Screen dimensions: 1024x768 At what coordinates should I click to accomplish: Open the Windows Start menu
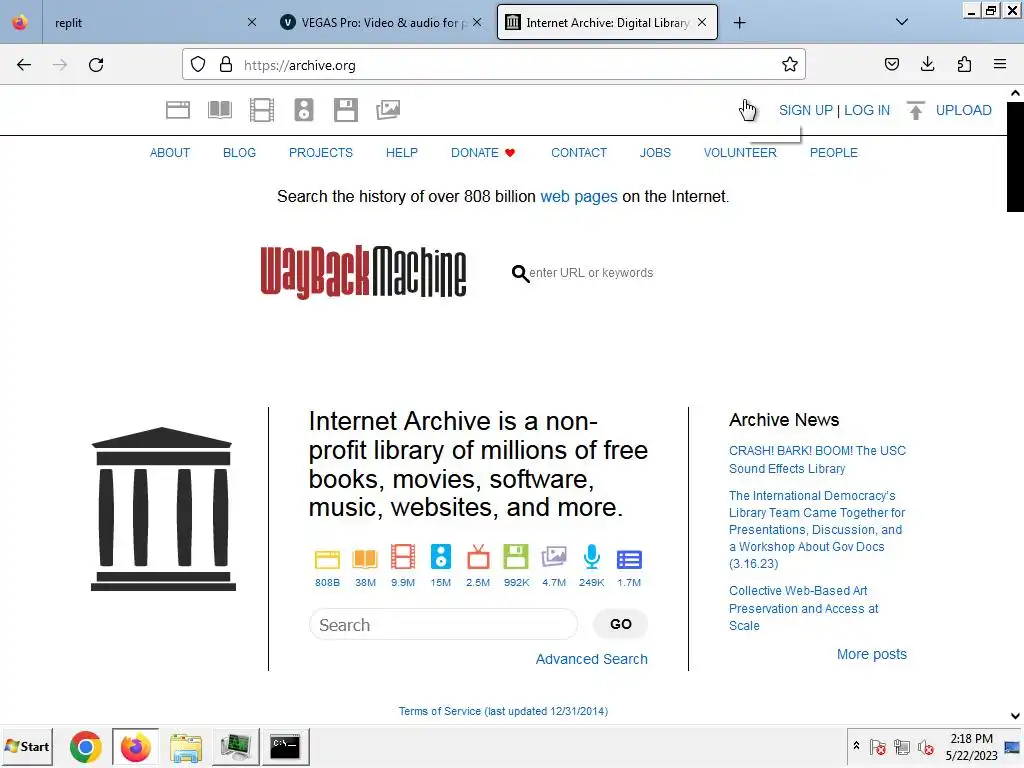click(x=27, y=746)
